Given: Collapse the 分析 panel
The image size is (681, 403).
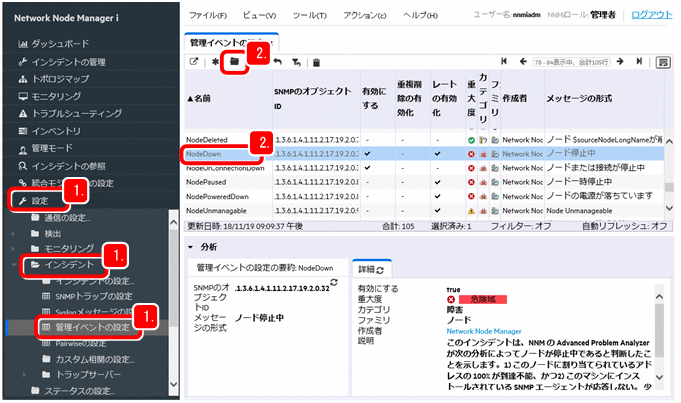Looking at the screenshot, I should click(191, 246).
